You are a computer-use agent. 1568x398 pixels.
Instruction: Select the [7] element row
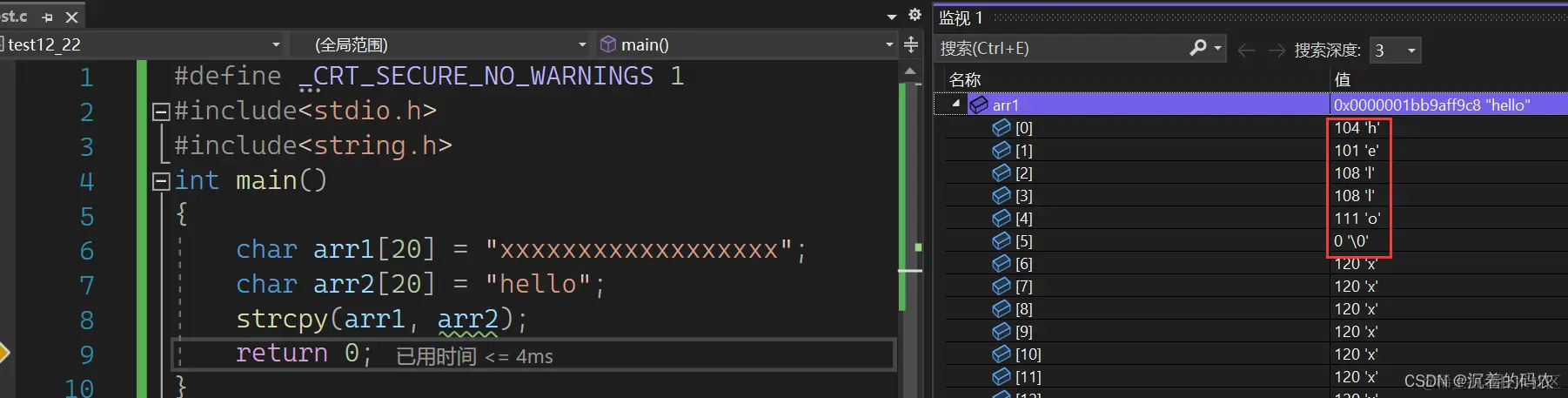(1250, 287)
